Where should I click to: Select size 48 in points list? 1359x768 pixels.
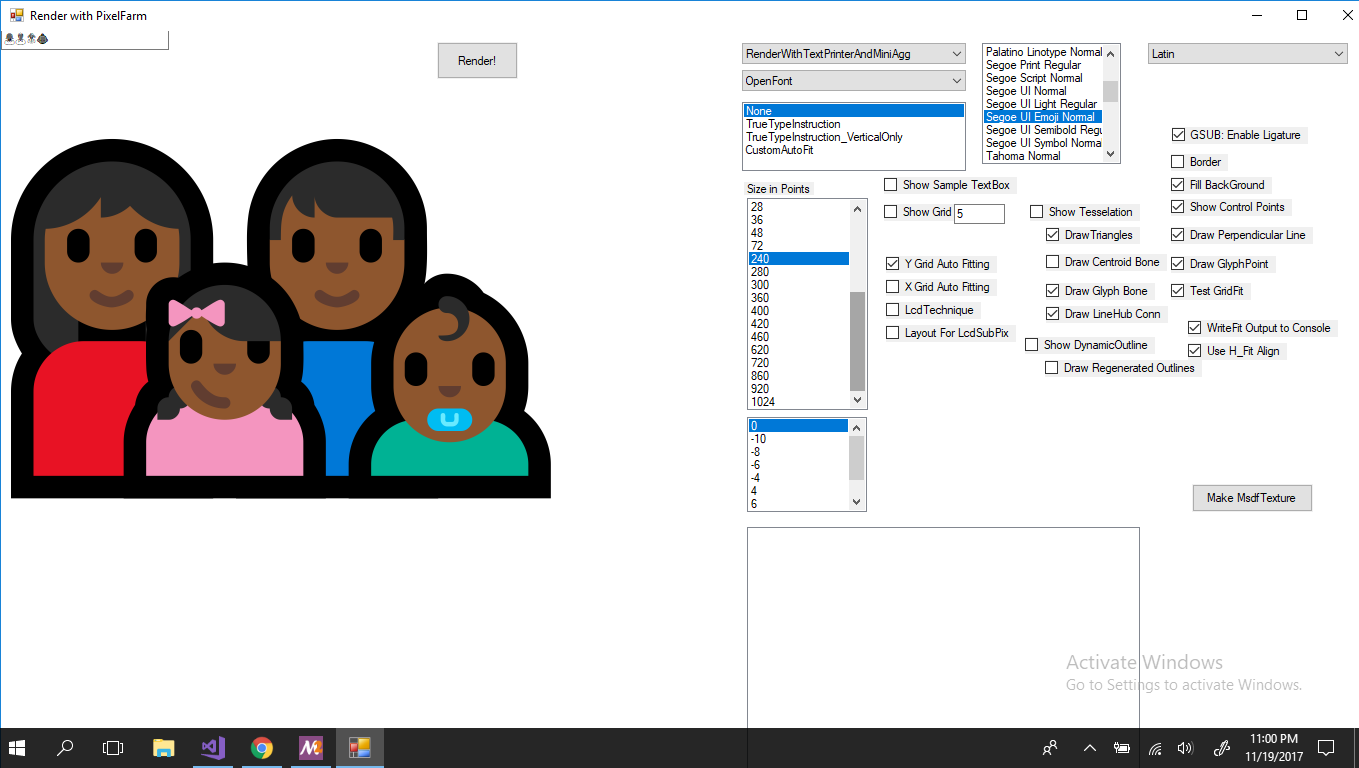click(x=799, y=233)
